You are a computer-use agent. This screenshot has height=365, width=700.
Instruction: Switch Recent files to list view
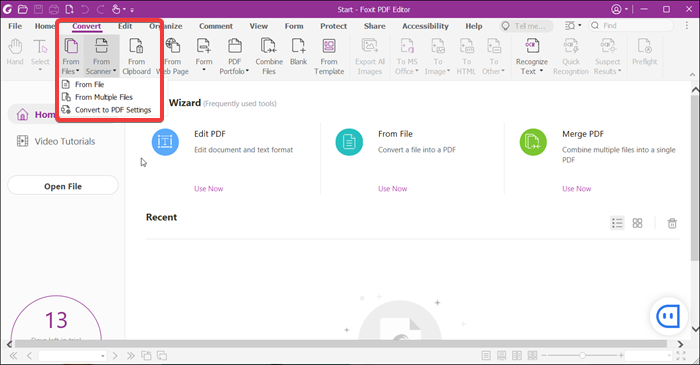tap(617, 223)
